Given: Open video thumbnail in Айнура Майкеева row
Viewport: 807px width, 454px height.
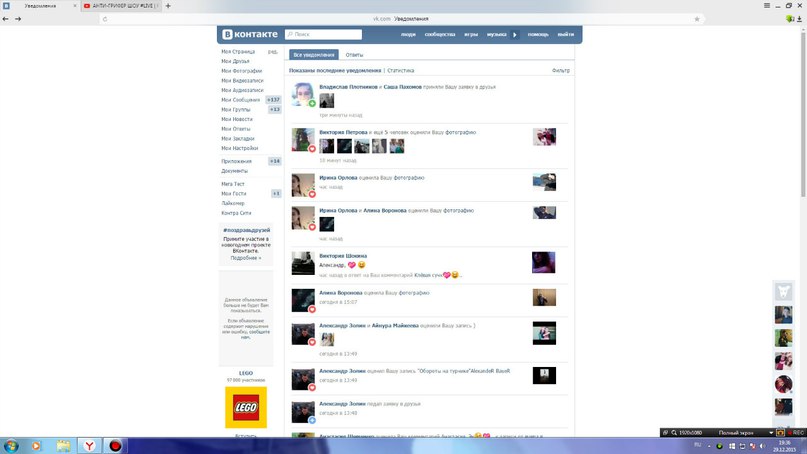Looking at the screenshot, I should (544, 333).
